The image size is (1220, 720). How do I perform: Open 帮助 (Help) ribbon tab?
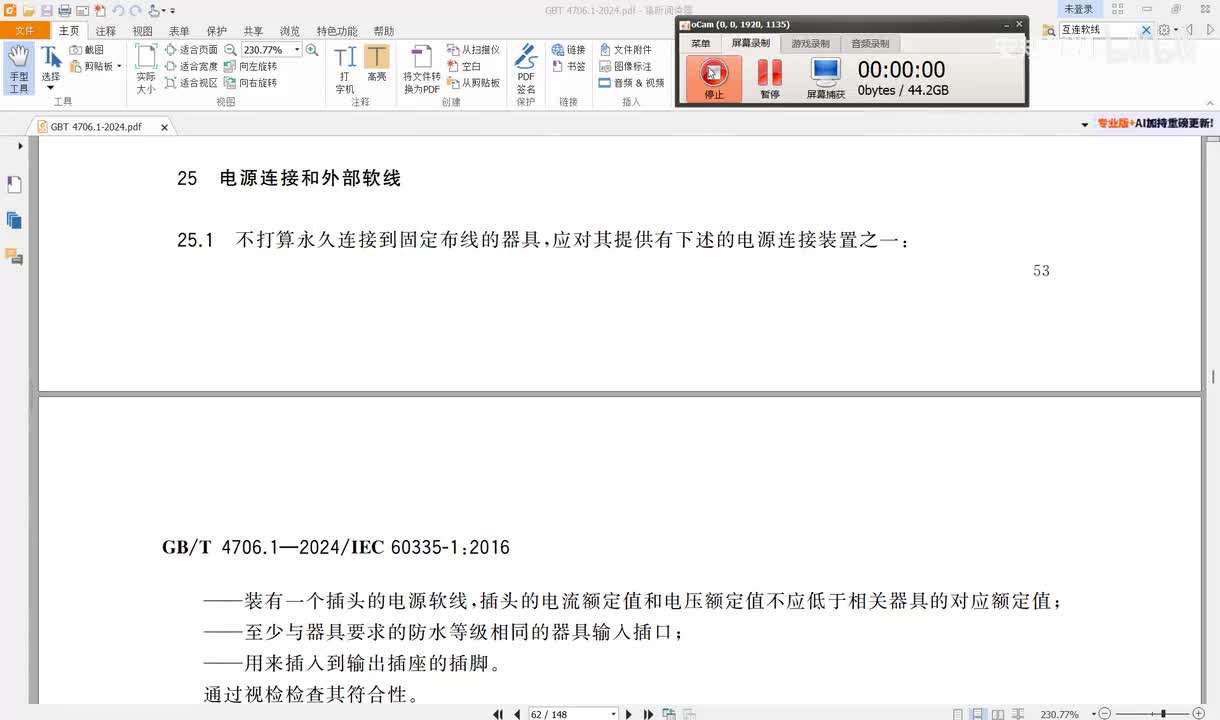(x=383, y=31)
